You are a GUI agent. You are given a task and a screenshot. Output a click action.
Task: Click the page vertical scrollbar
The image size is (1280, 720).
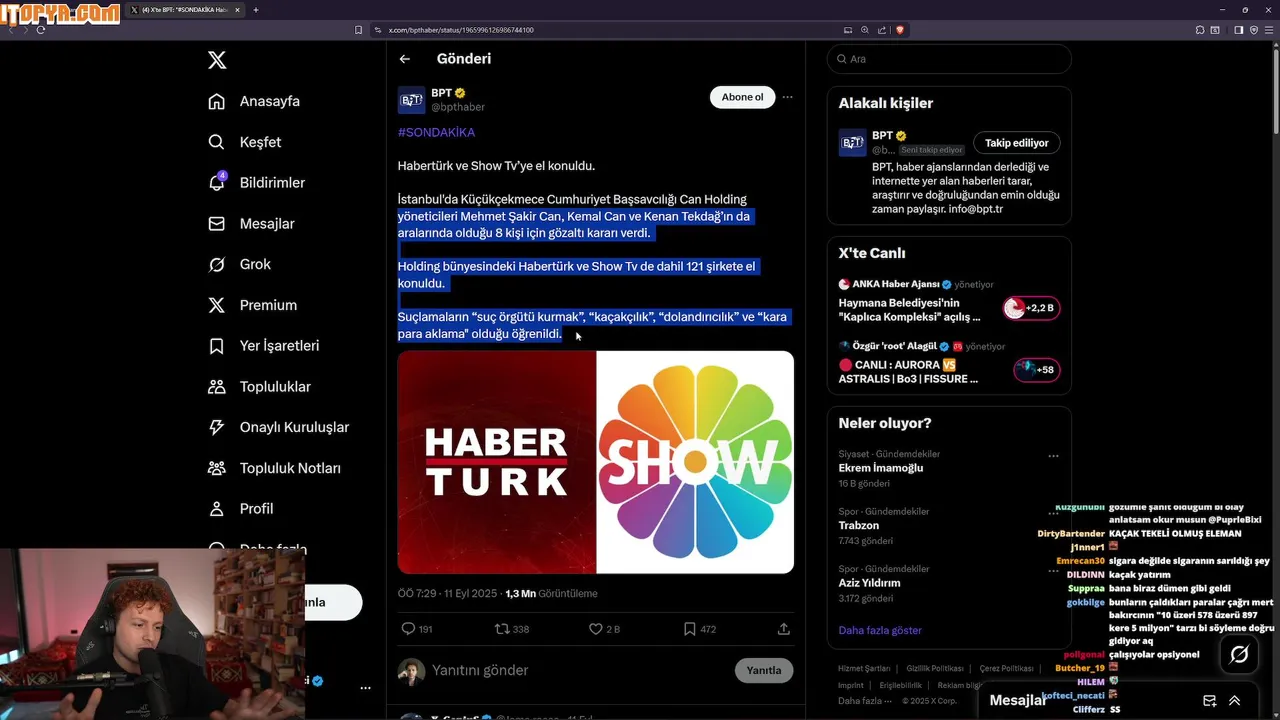coord(1275,90)
